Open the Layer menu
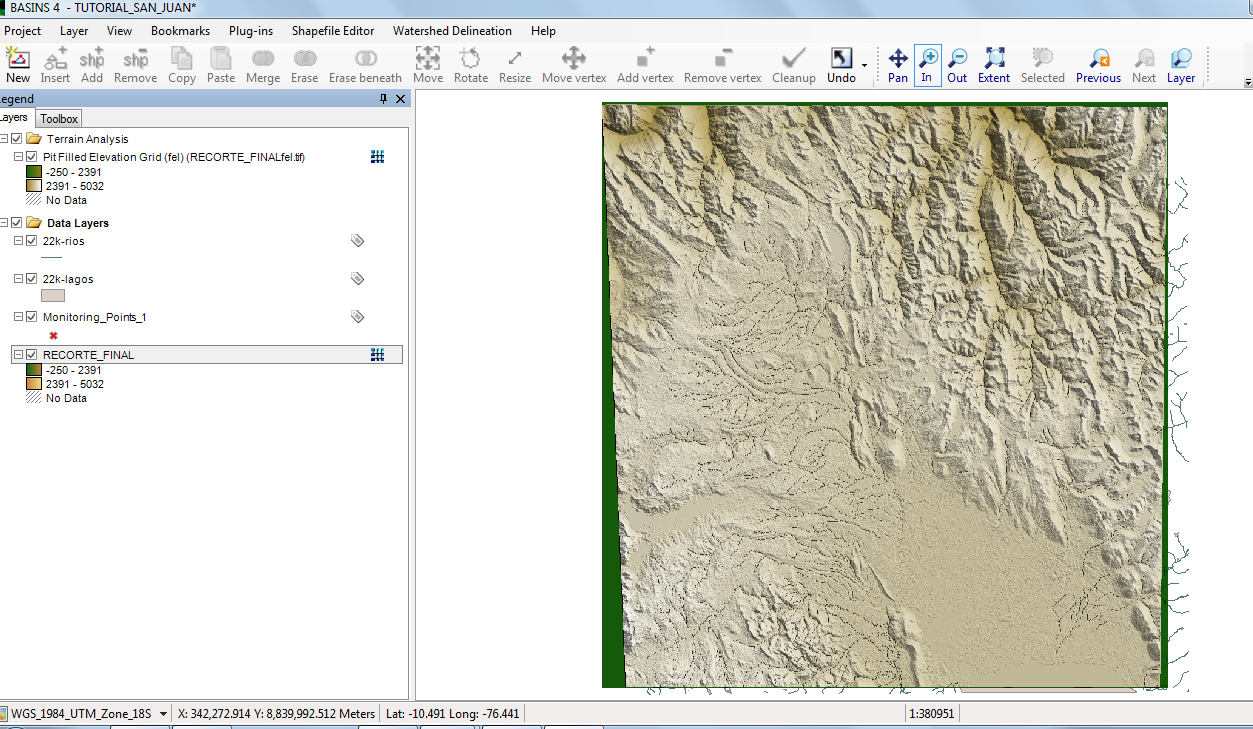Image resolution: width=1253 pixels, height=729 pixels. coord(74,31)
